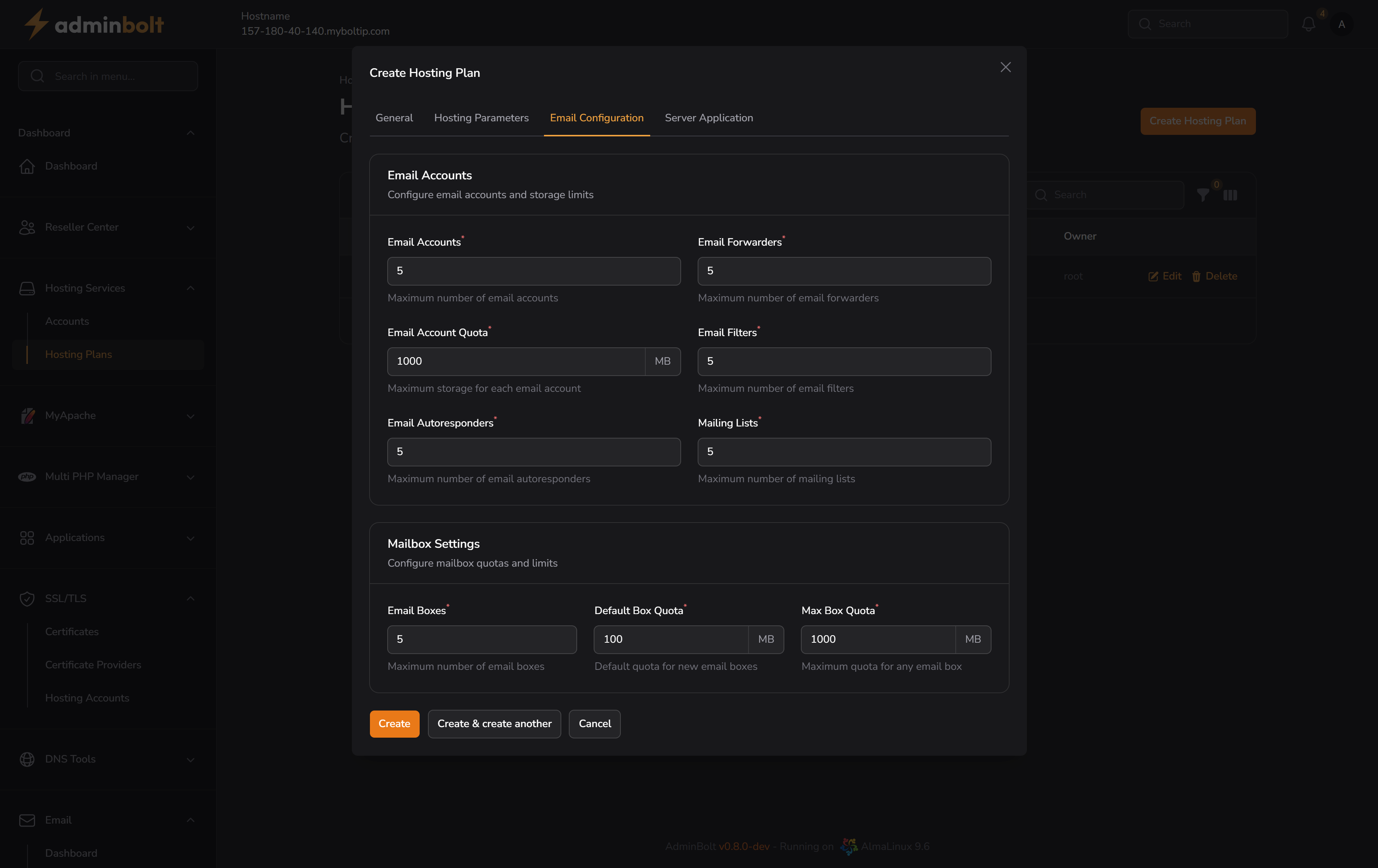The image size is (1378, 868).
Task: Click the Applications grid icon
Action: pyautogui.click(x=27, y=538)
